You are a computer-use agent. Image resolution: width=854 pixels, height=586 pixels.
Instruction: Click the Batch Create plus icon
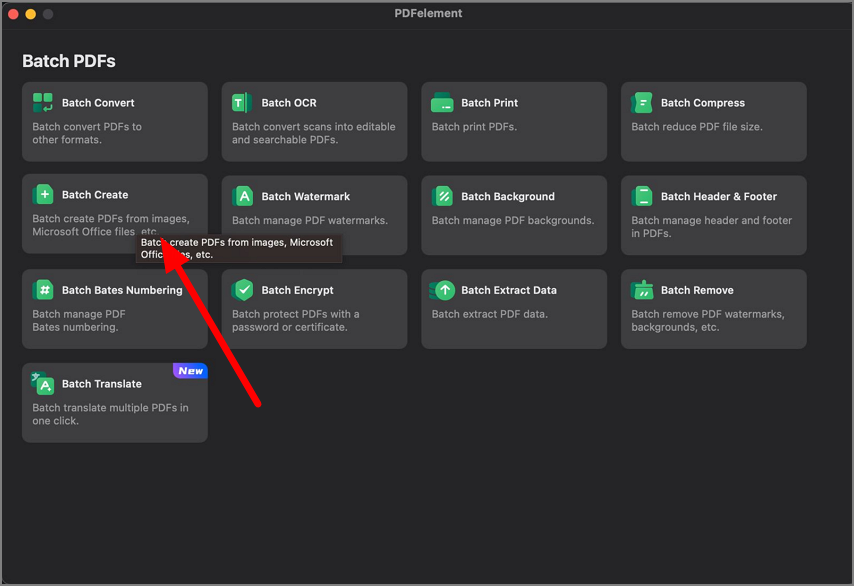pyautogui.click(x=43, y=194)
